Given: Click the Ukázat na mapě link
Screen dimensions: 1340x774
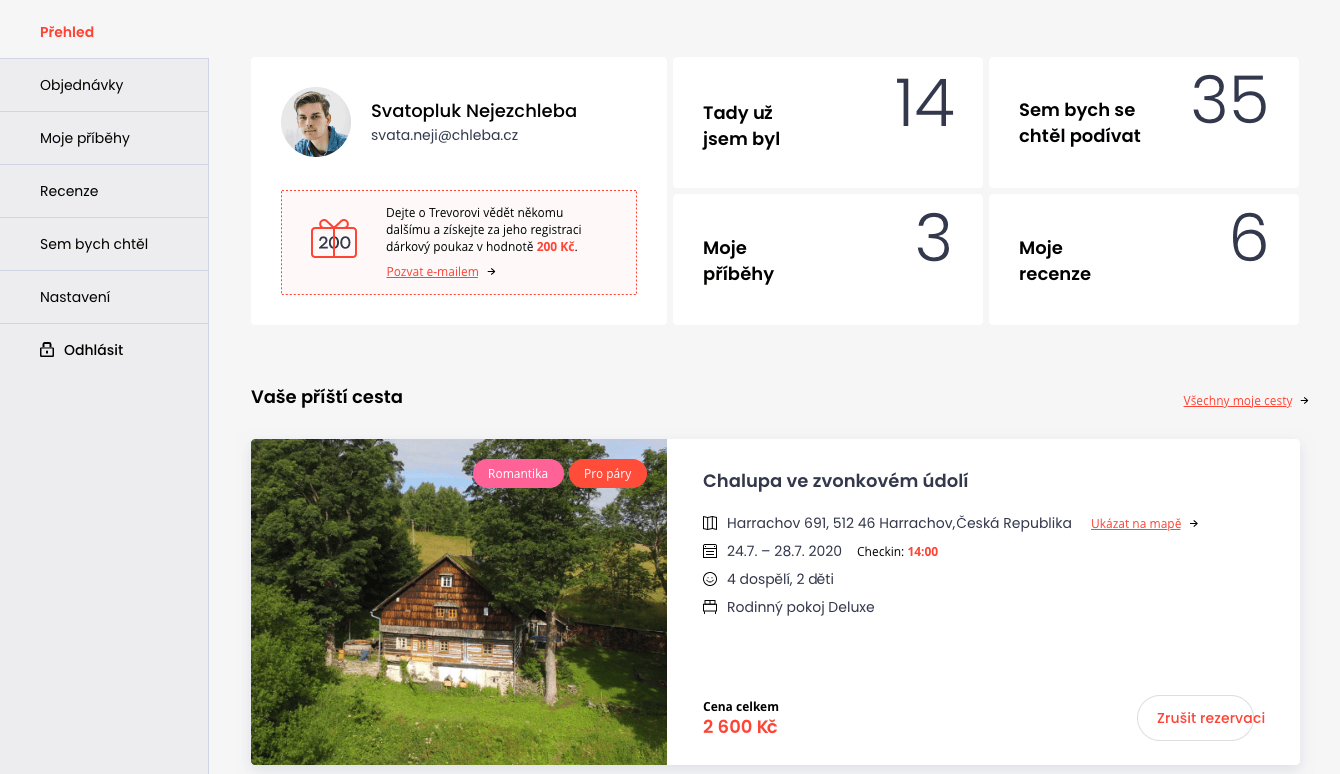Looking at the screenshot, I should coord(1136,524).
